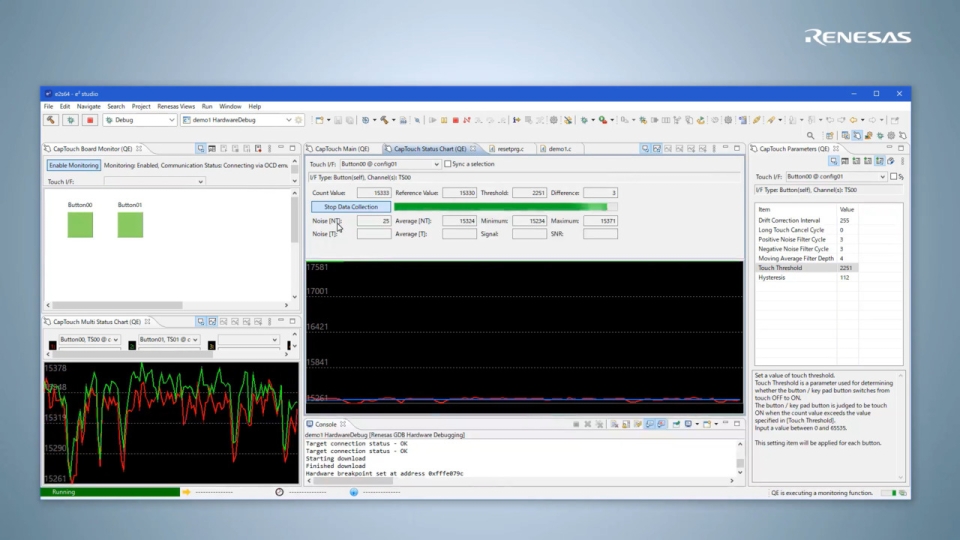Open the Renesas Views menu
This screenshot has height=540, width=960.
(176, 107)
